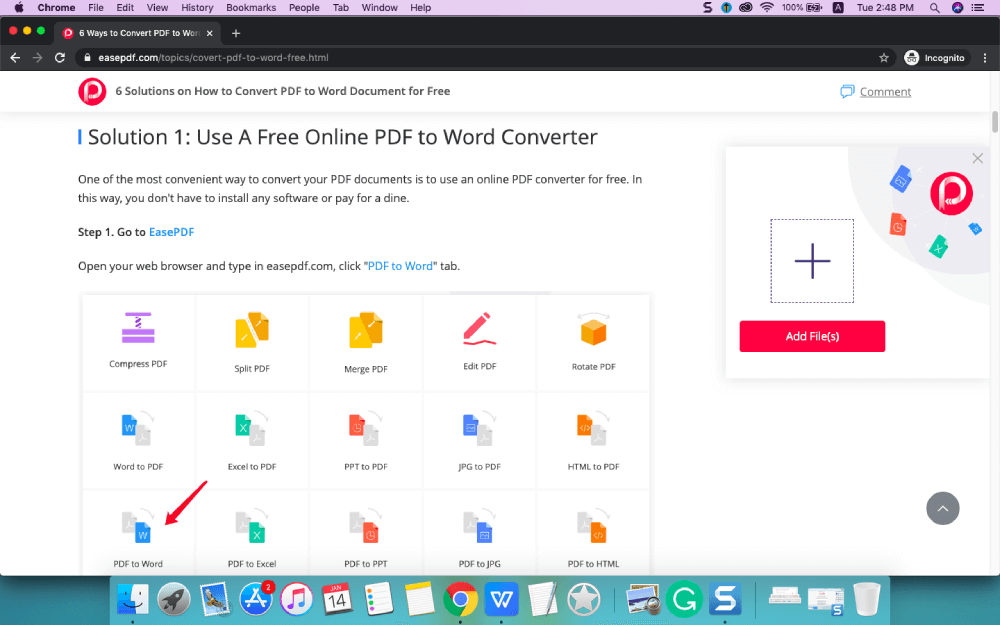Open a new browser tab

[236, 33]
